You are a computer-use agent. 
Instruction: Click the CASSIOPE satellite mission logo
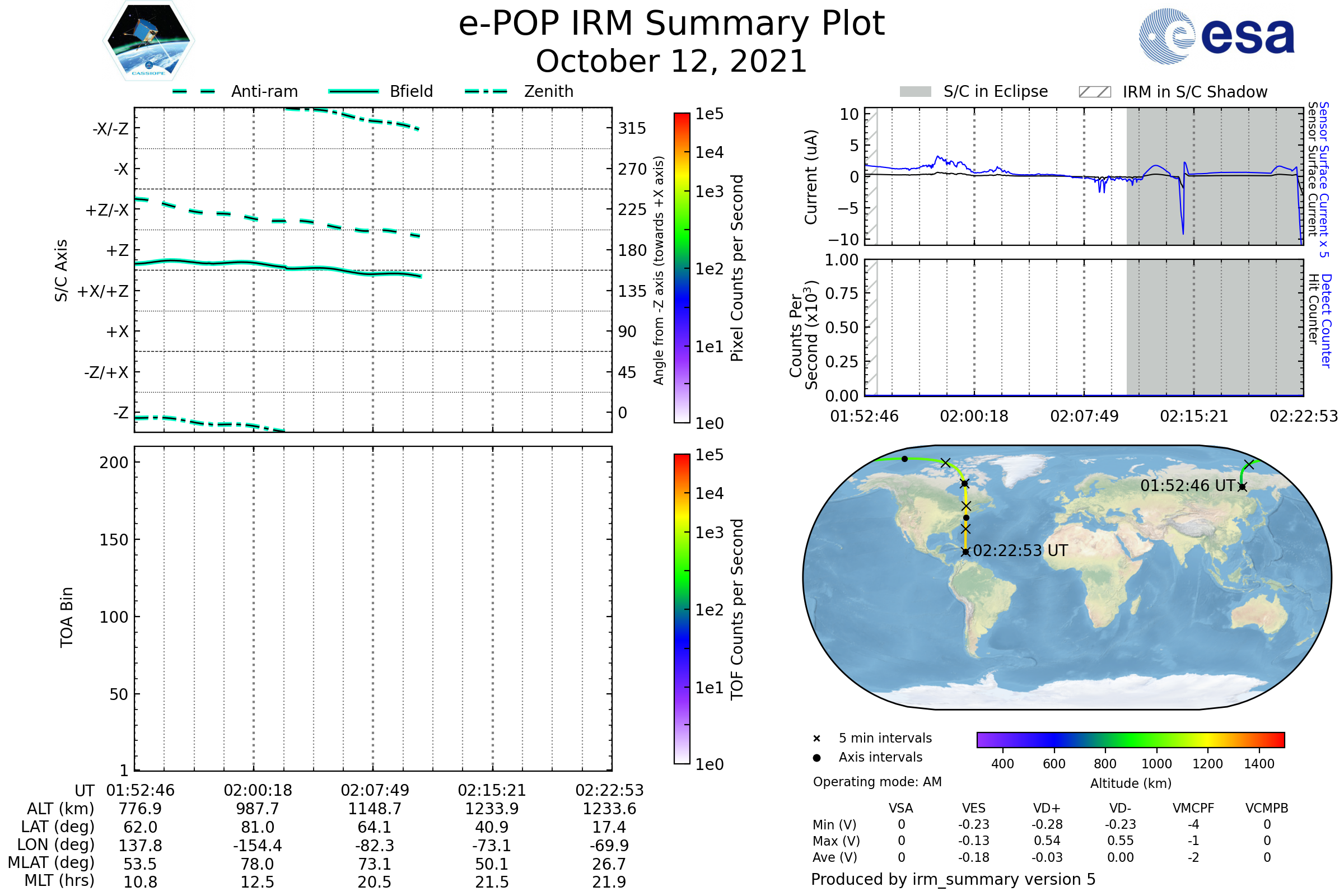coord(148,40)
